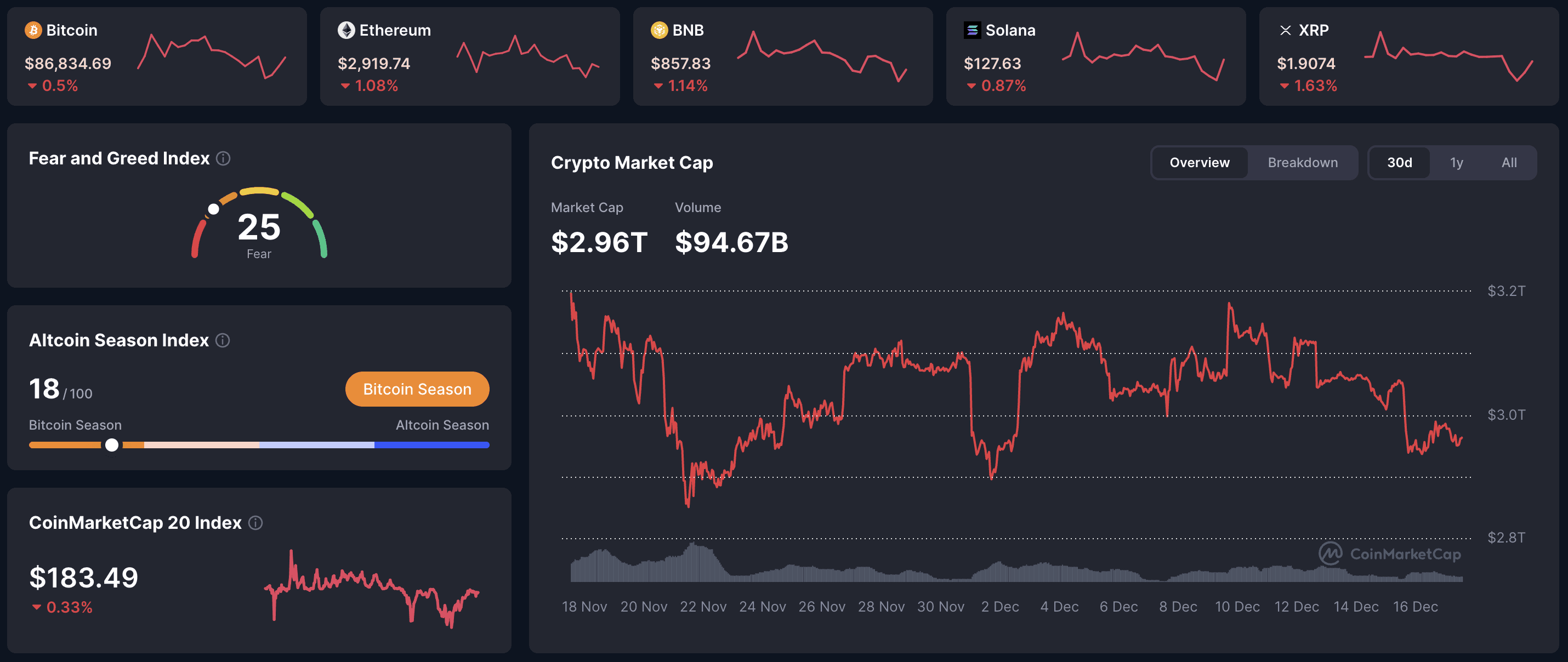The height and width of the screenshot is (662, 1568).
Task: Click the Ethereum logo icon
Action: pos(346,30)
